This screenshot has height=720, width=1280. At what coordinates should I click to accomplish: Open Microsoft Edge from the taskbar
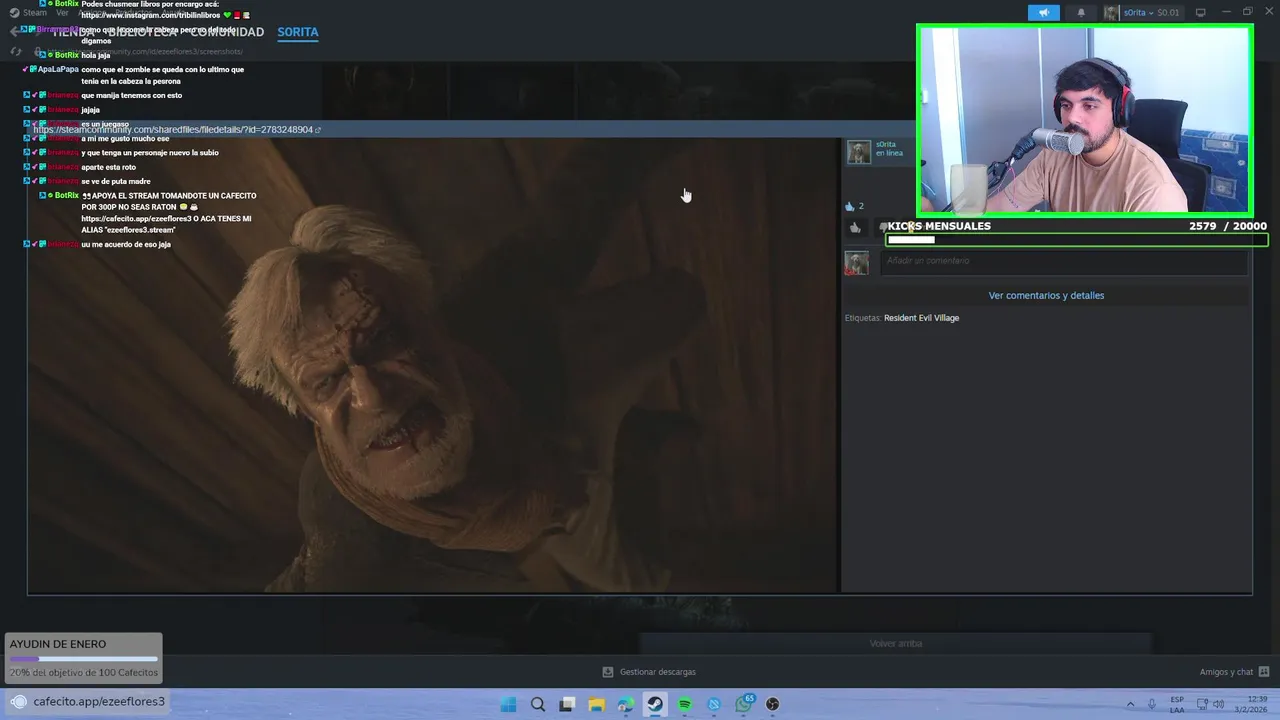[x=625, y=704]
